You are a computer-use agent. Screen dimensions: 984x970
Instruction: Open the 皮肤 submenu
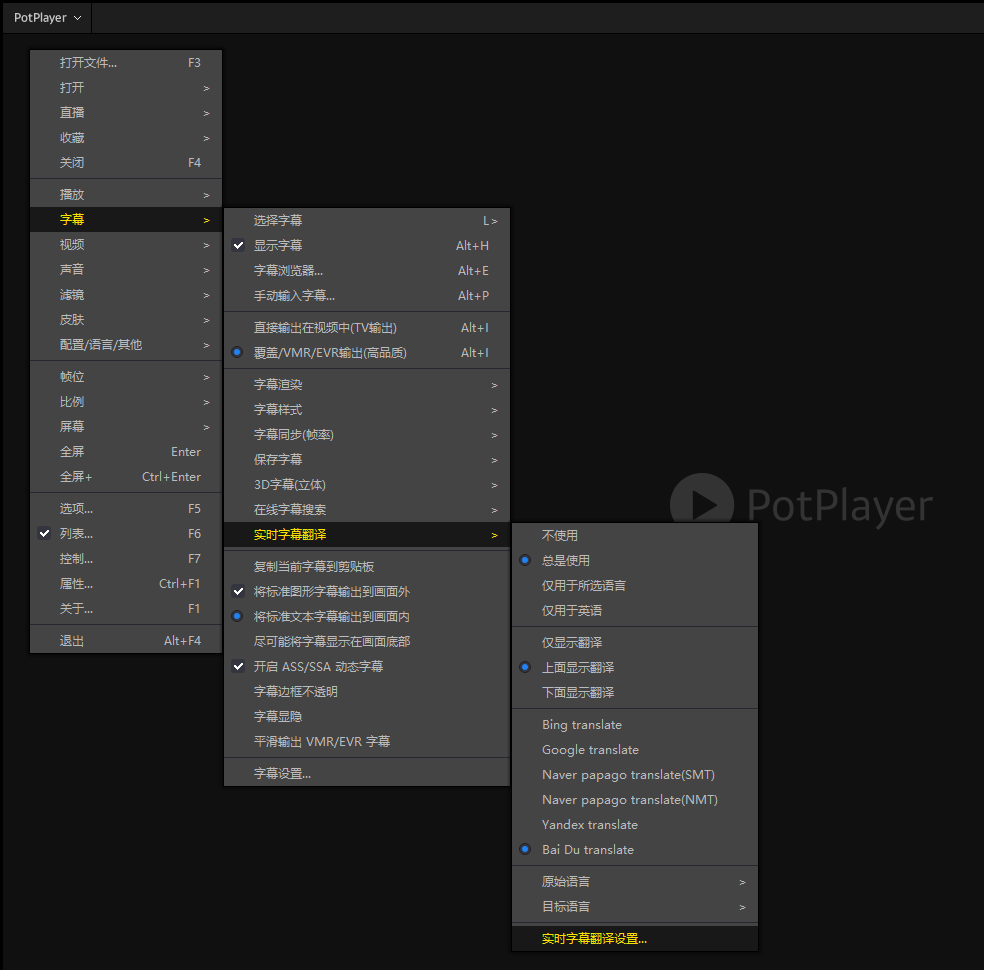pyautogui.click(x=126, y=320)
